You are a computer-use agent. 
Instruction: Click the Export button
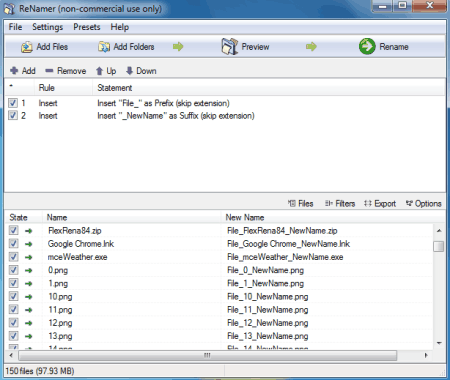coord(380,203)
